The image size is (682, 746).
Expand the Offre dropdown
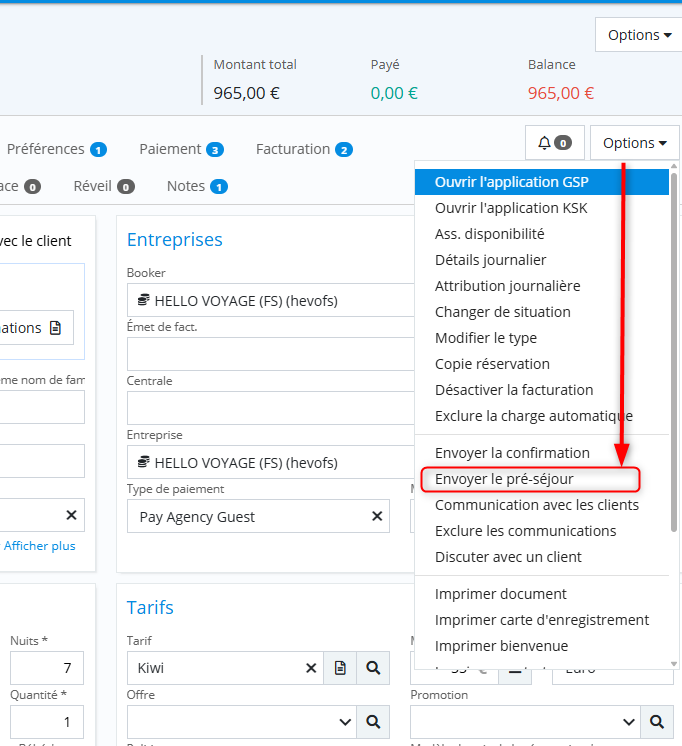(345, 721)
